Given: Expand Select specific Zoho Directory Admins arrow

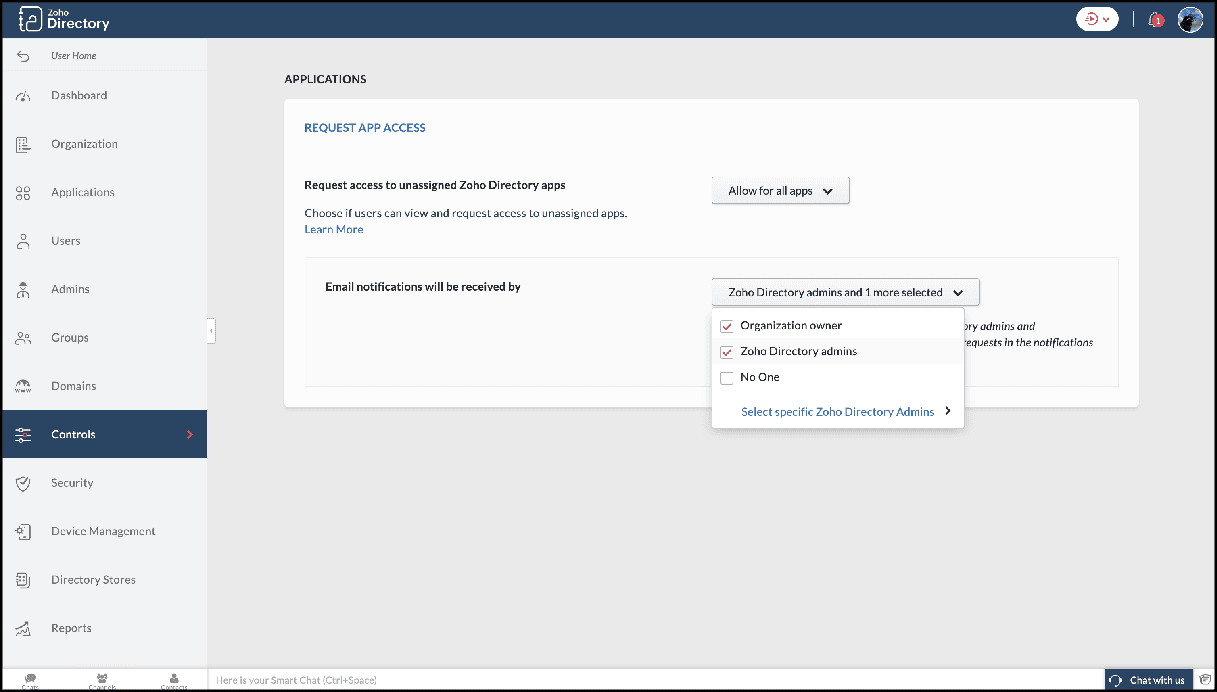Looking at the screenshot, I should click(x=947, y=411).
